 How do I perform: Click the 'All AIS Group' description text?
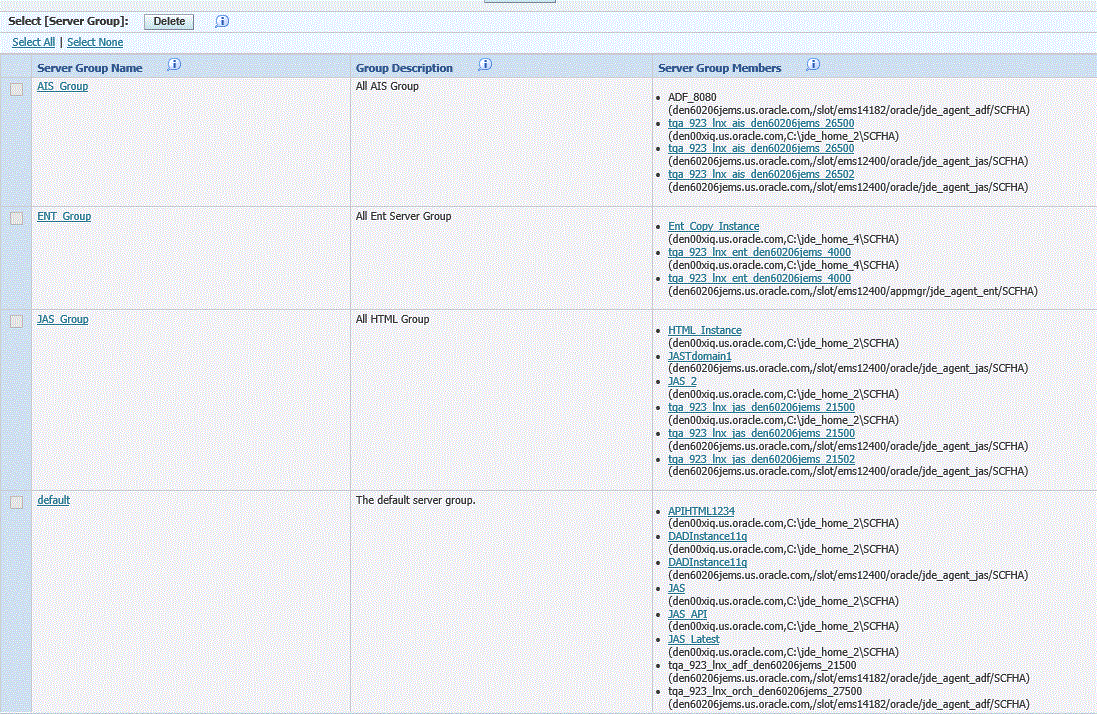[387, 86]
